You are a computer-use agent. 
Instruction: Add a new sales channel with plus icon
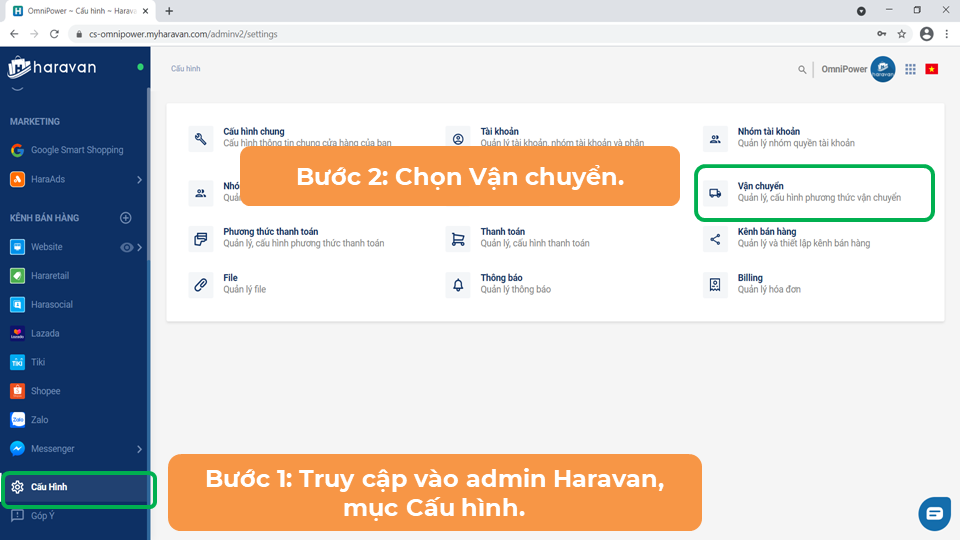(126, 218)
